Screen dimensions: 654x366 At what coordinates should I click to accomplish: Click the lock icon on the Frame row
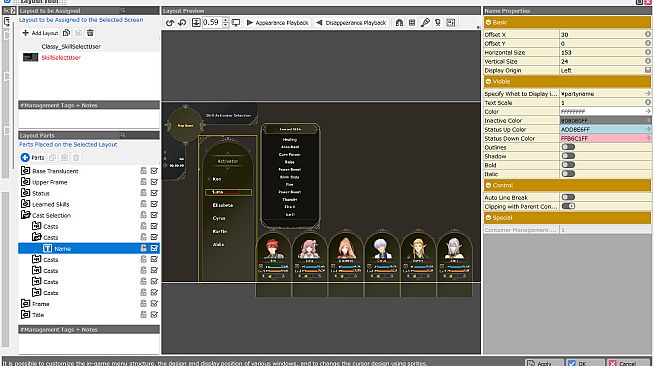pyautogui.click(x=143, y=303)
